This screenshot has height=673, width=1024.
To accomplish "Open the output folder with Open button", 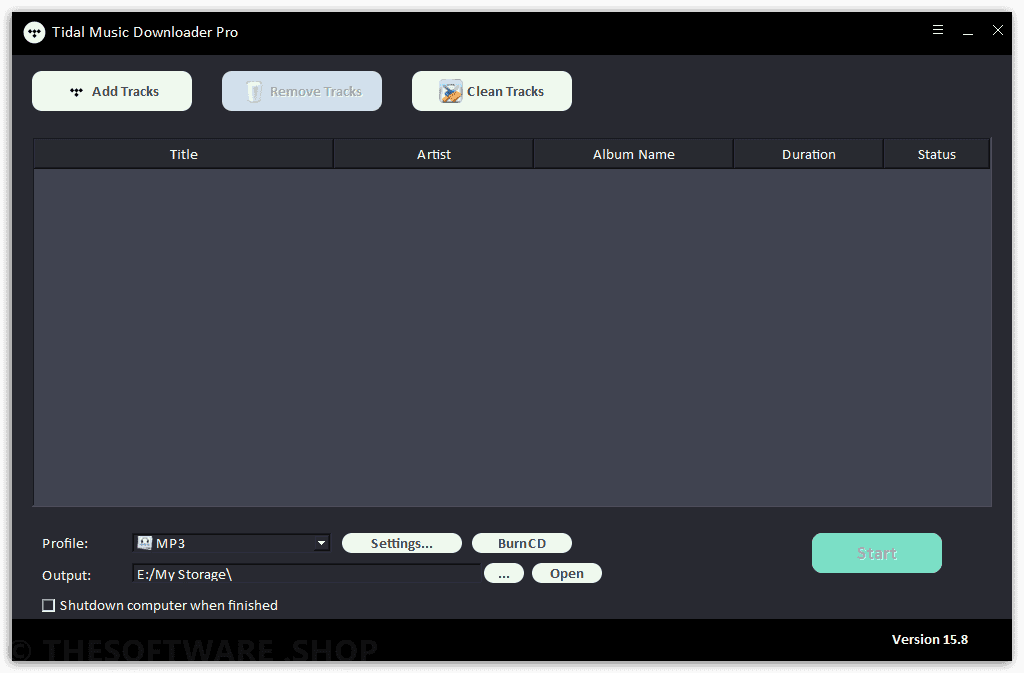I will tap(567, 573).
